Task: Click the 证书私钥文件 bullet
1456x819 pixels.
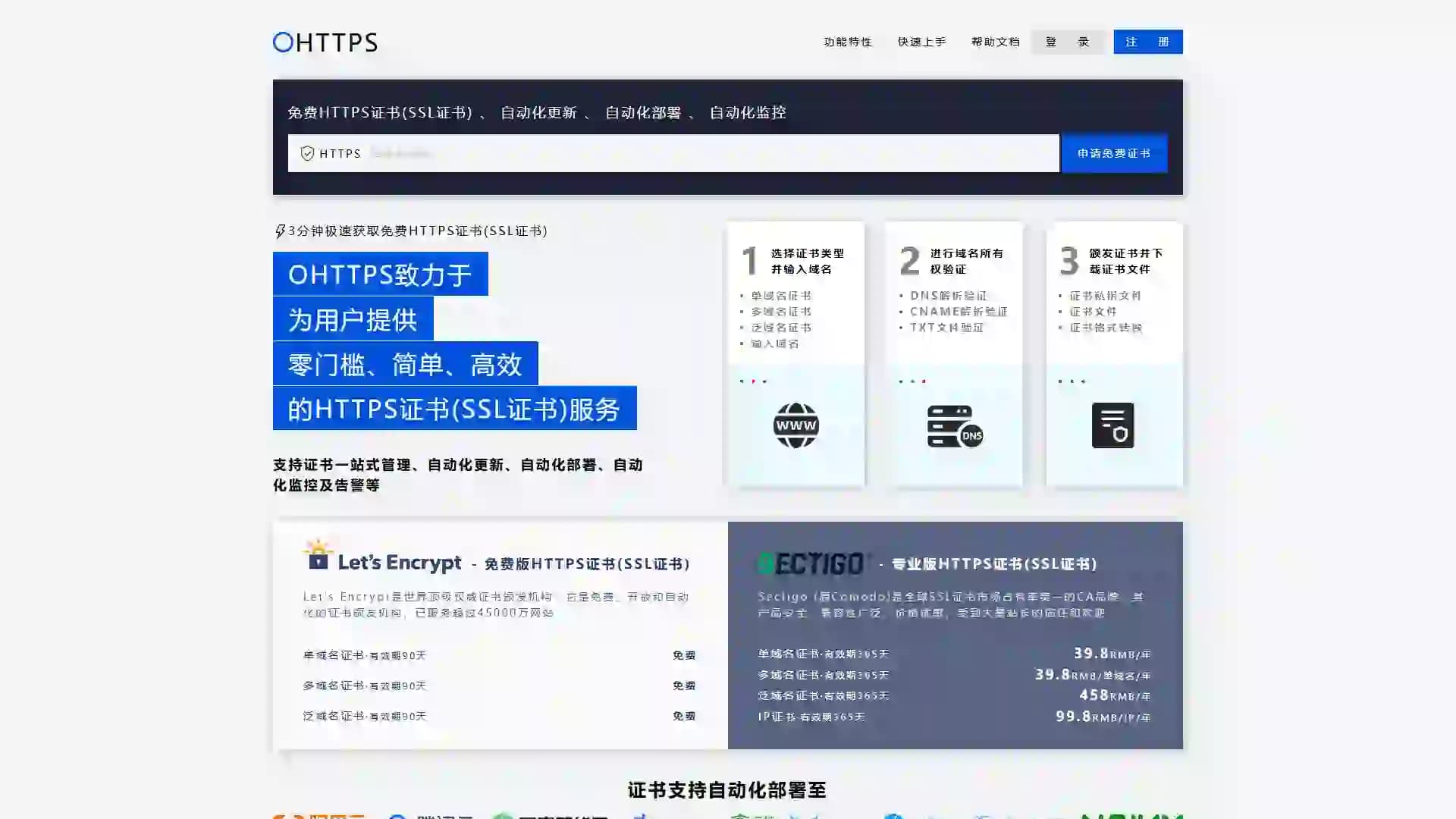Action: 1105,296
